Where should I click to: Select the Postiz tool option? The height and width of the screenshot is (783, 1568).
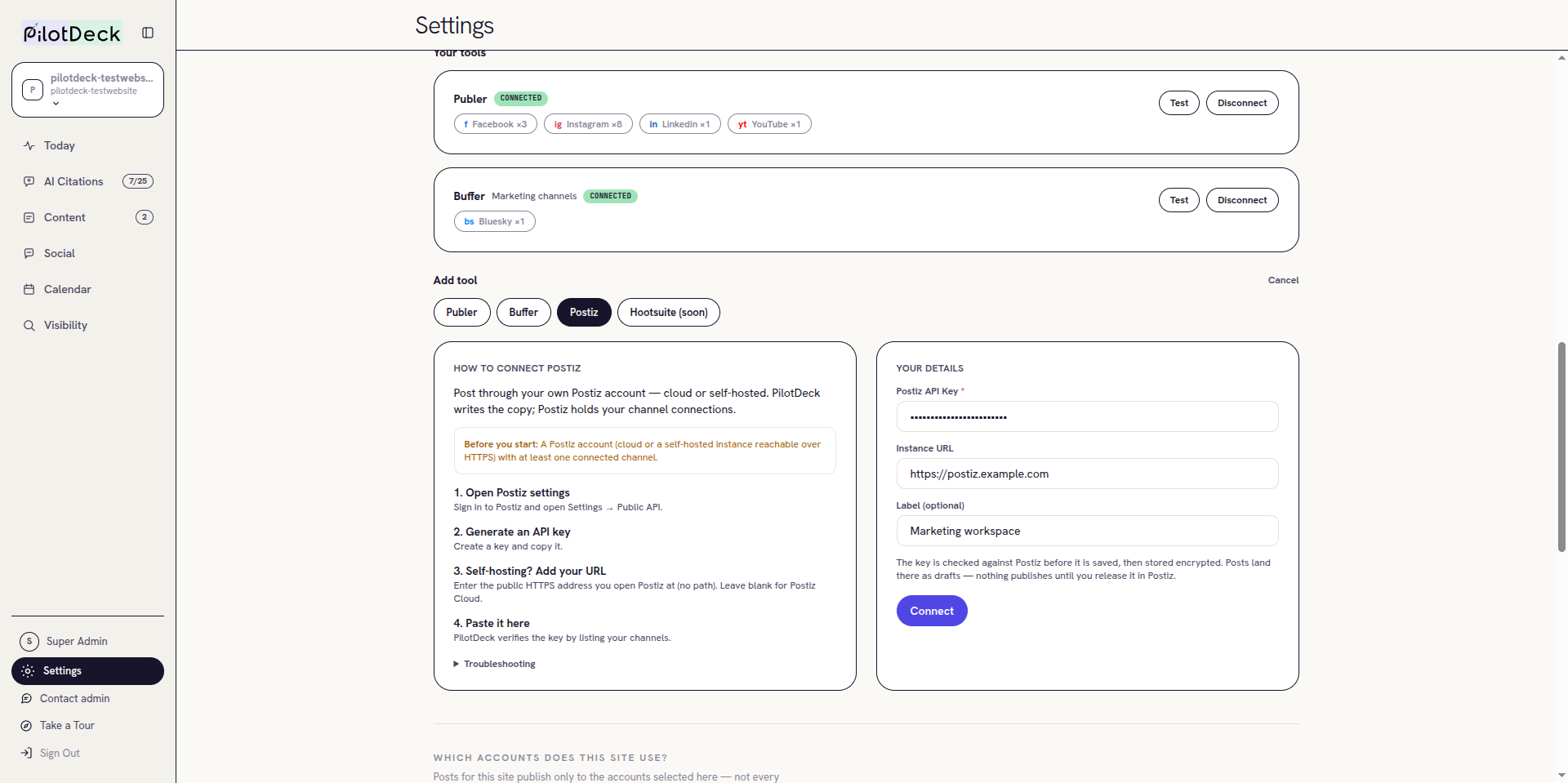[584, 312]
